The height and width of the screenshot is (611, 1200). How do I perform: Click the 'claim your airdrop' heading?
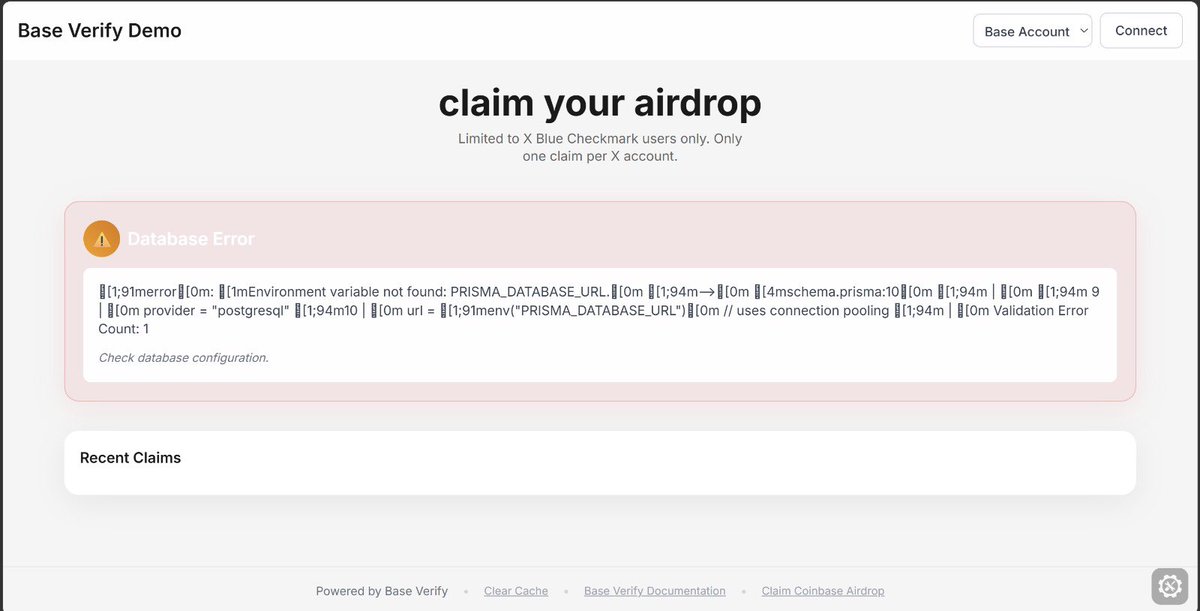click(x=600, y=102)
